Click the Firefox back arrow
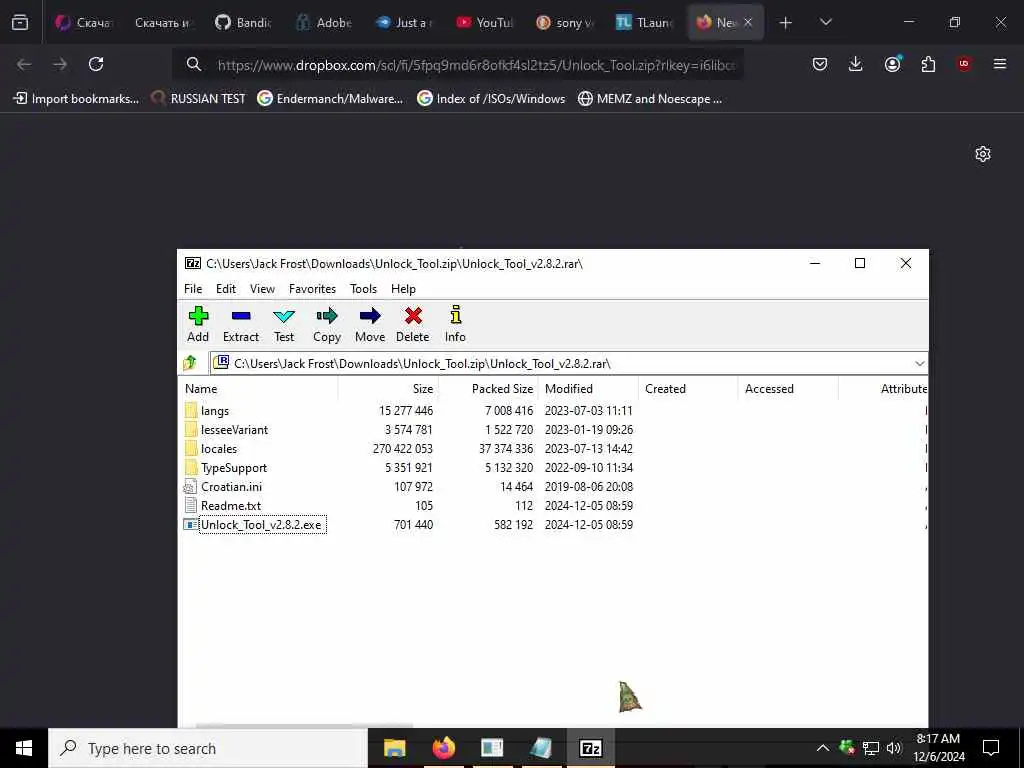This screenshot has height=768, width=1024. click(24, 64)
